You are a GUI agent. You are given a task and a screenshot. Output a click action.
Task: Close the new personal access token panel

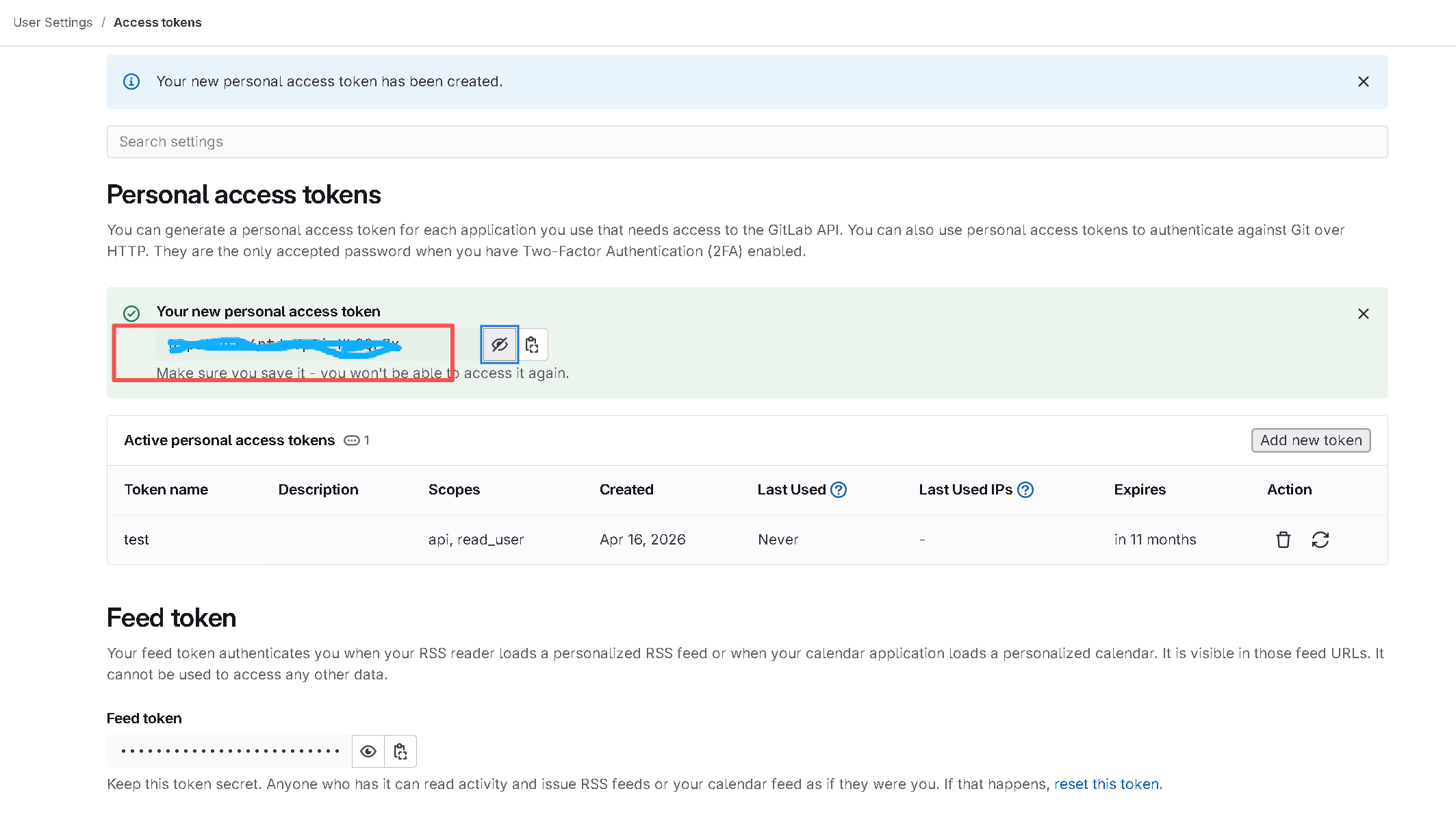1363,314
